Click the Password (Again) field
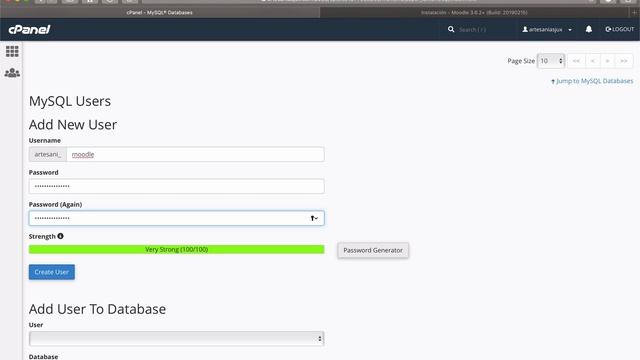The height and width of the screenshot is (360, 640). click(176, 218)
